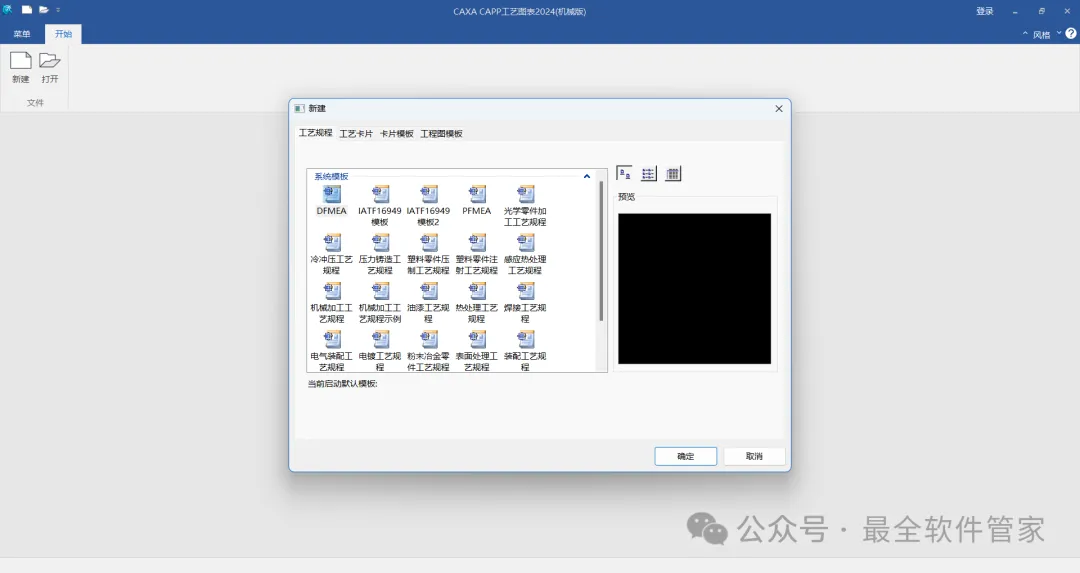The image size is (1080, 573).
Task: Collapse the 系统模板 group
Action: 587,176
